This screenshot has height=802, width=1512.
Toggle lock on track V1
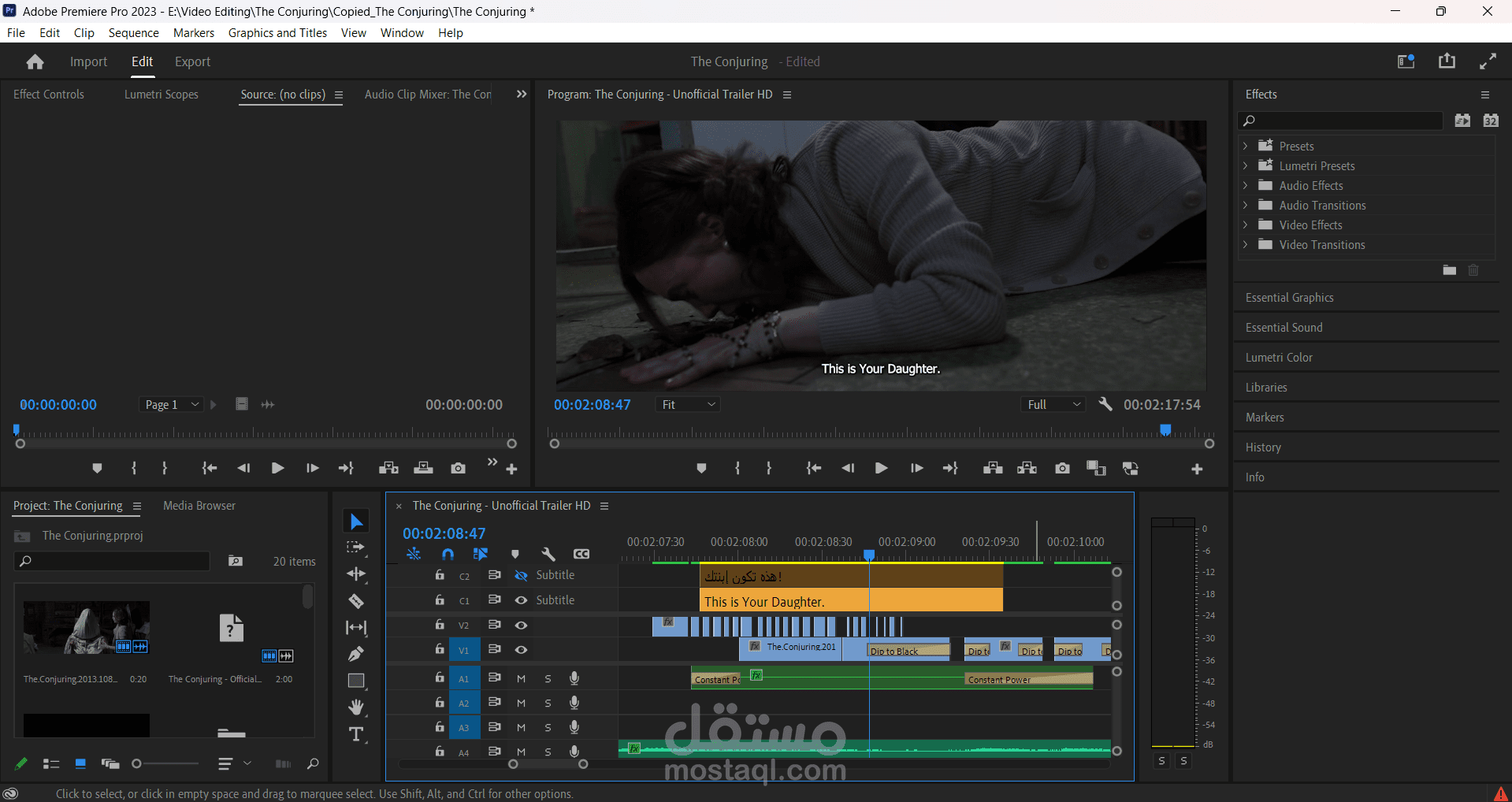[x=440, y=649]
